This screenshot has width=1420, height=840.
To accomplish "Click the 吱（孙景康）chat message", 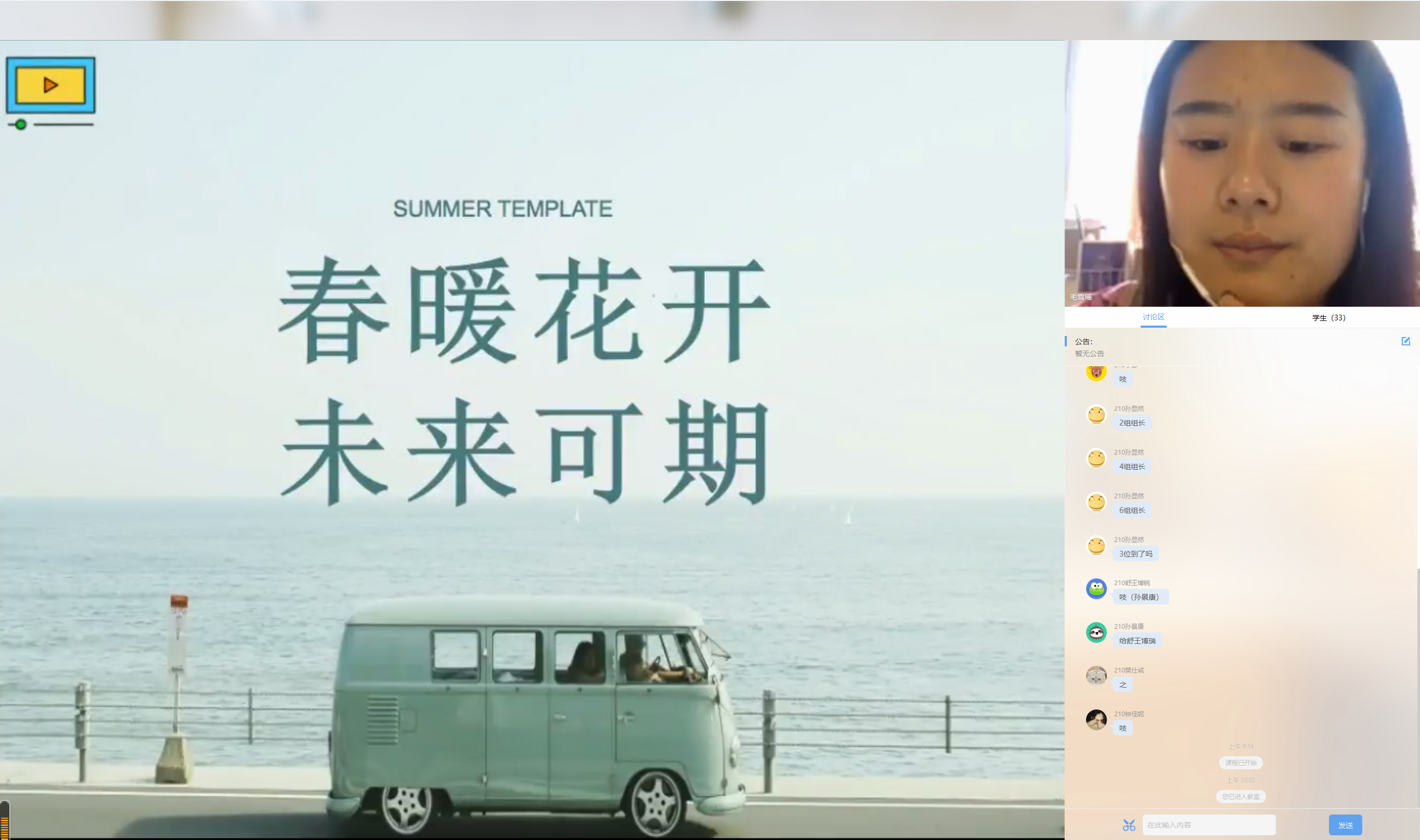I will pyautogui.click(x=1140, y=597).
